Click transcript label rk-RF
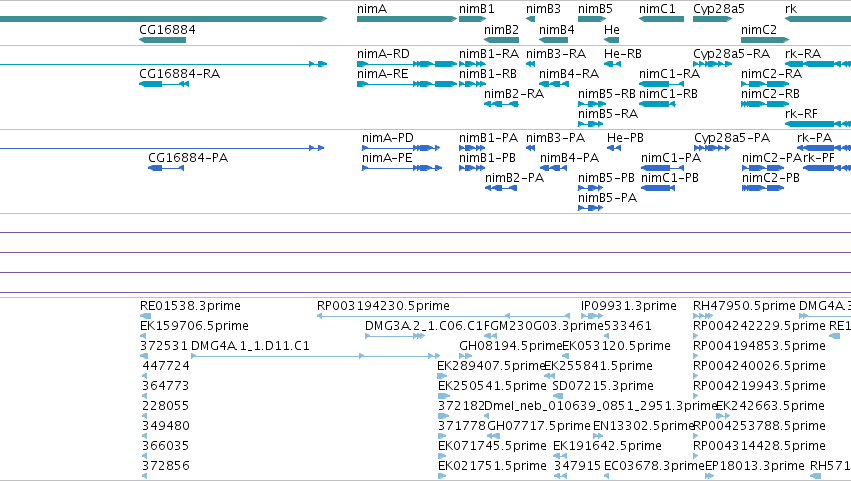Screen dimensions: 851x481 (x=801, y=114)
